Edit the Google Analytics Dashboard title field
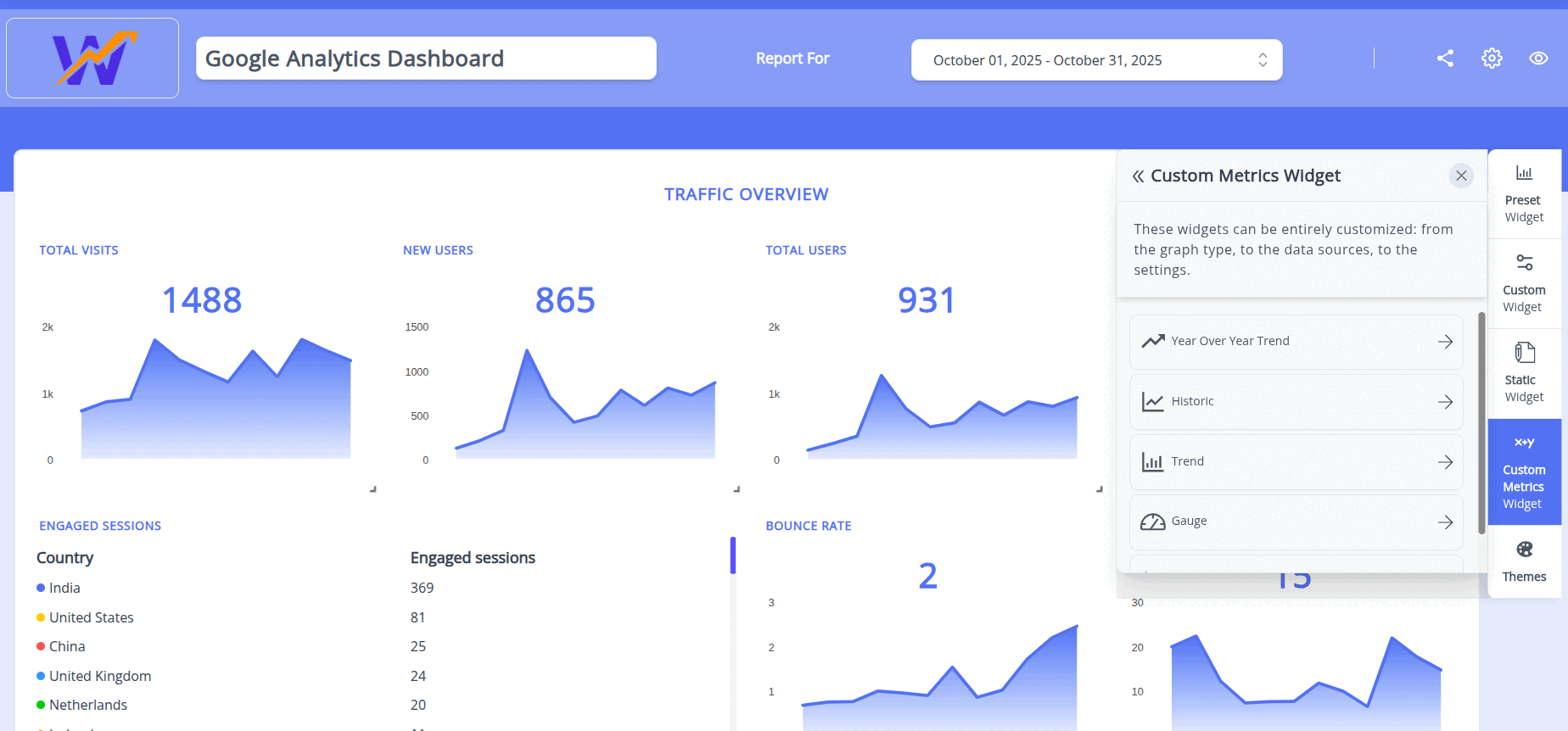Image resolution: width=1568 pixels, height=731 pixels. pyautogui.click(x=426, y=59)
